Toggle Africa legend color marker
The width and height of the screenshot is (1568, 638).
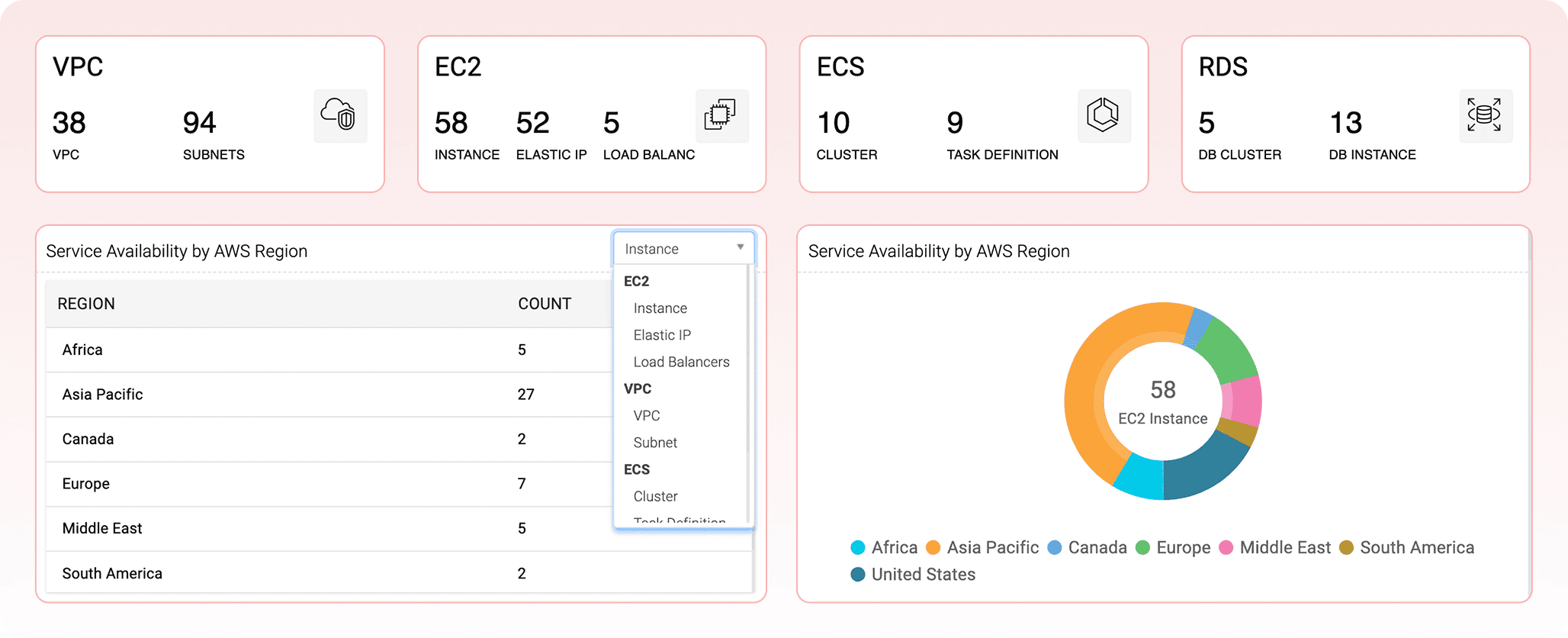tap(858, 547)
